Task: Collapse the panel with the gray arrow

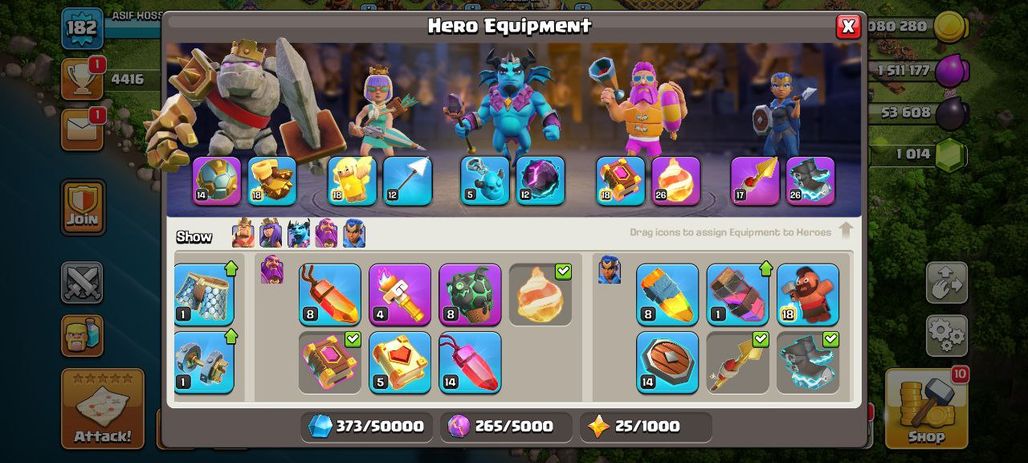Action: [x=846, y=230]
